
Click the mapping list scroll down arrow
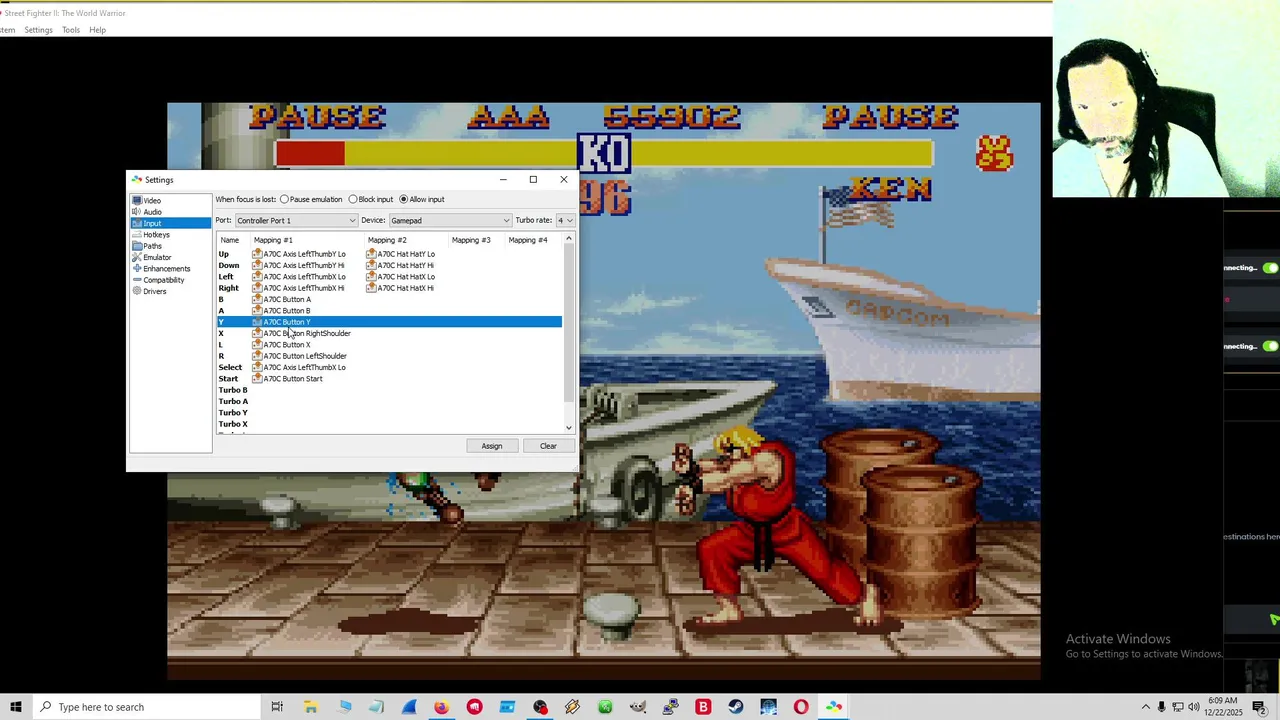(569, 428)
